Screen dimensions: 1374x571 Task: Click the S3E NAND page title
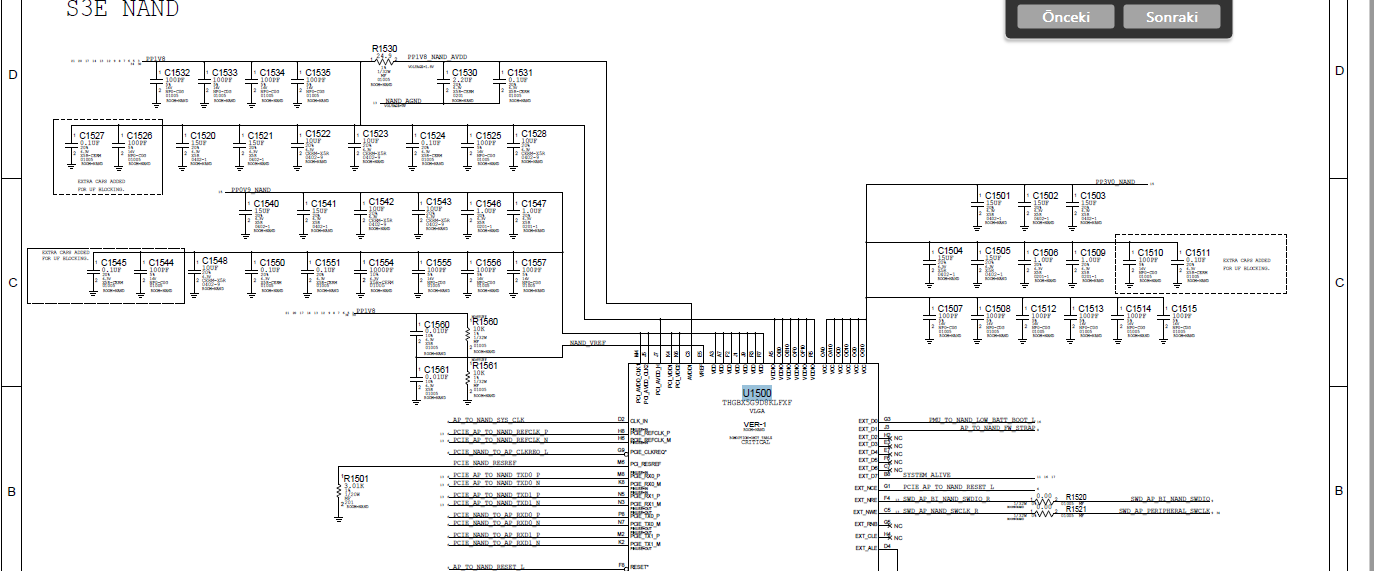pyautogui.click(x=122, y=10)
